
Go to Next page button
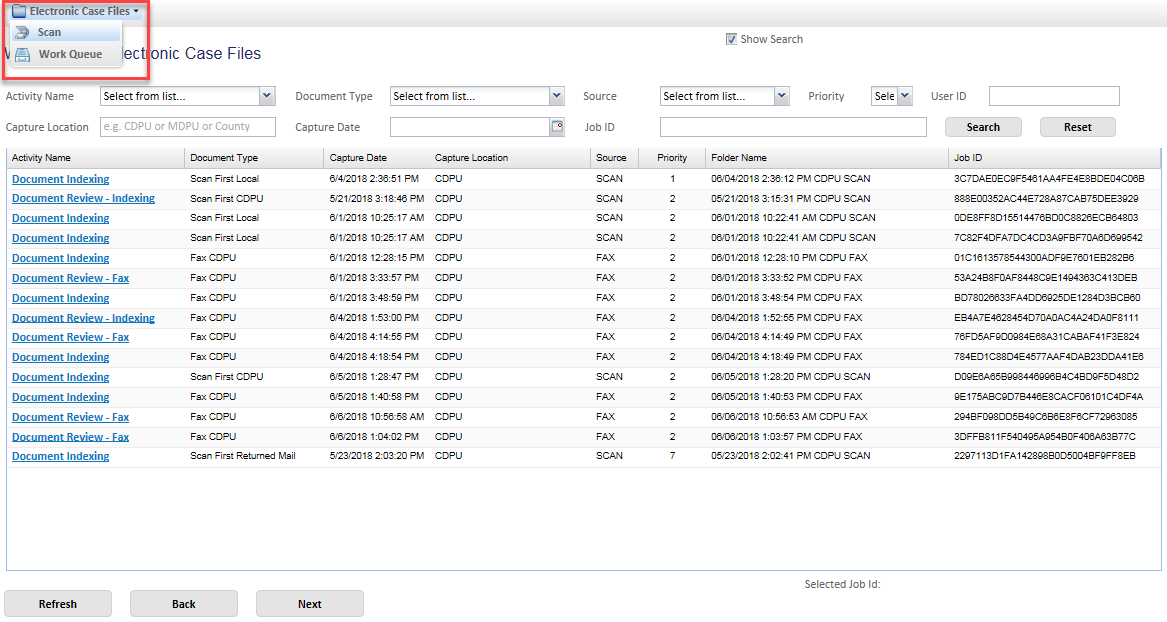click(x=310, y=604)
